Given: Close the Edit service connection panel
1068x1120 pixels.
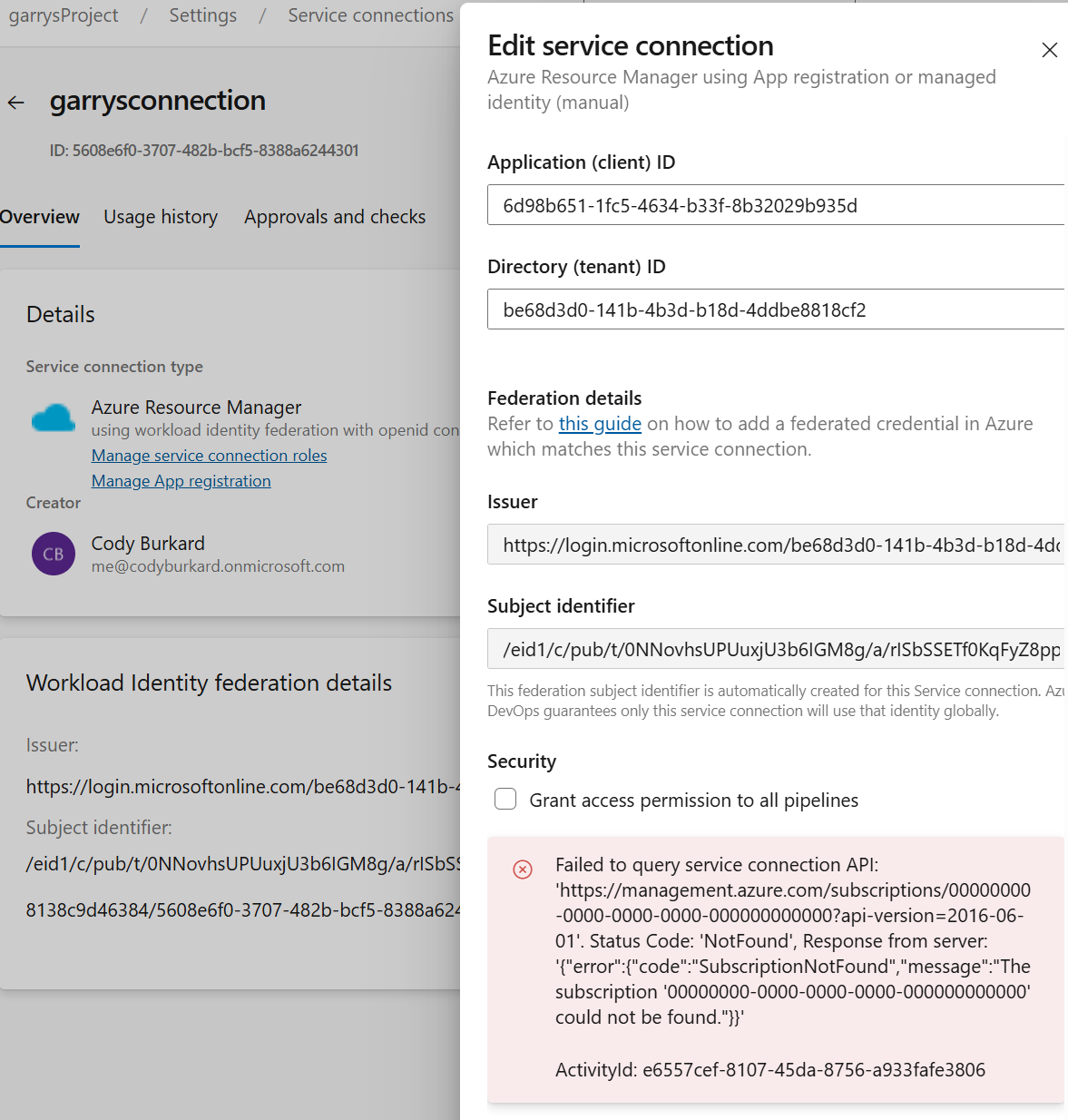Looking at the screenshot, I should (x=1049, y=50).
